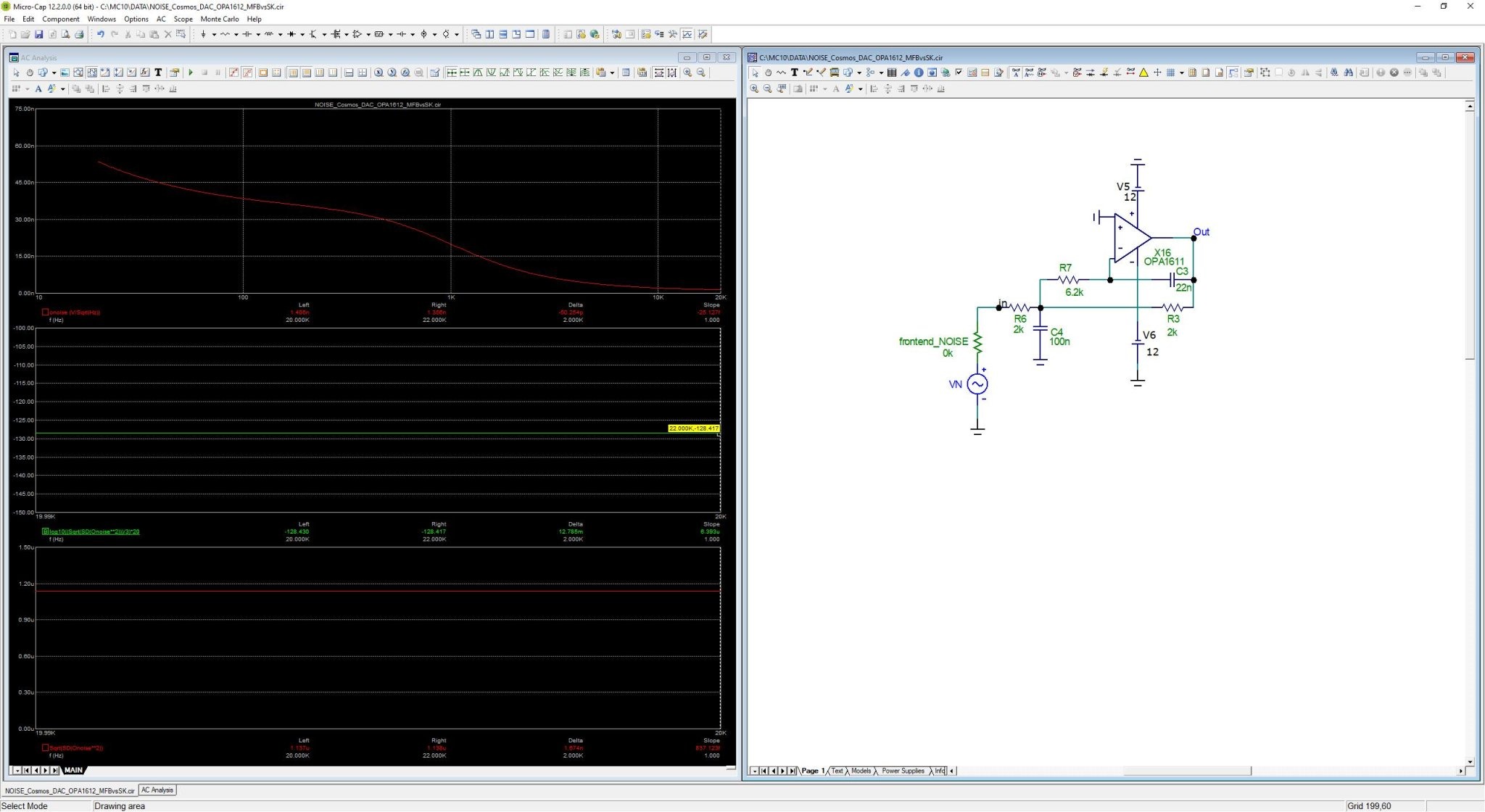Toggle the checkbox icon in schematic toolbar
This screenshot has width=1485, height=812.
point(959,72)
